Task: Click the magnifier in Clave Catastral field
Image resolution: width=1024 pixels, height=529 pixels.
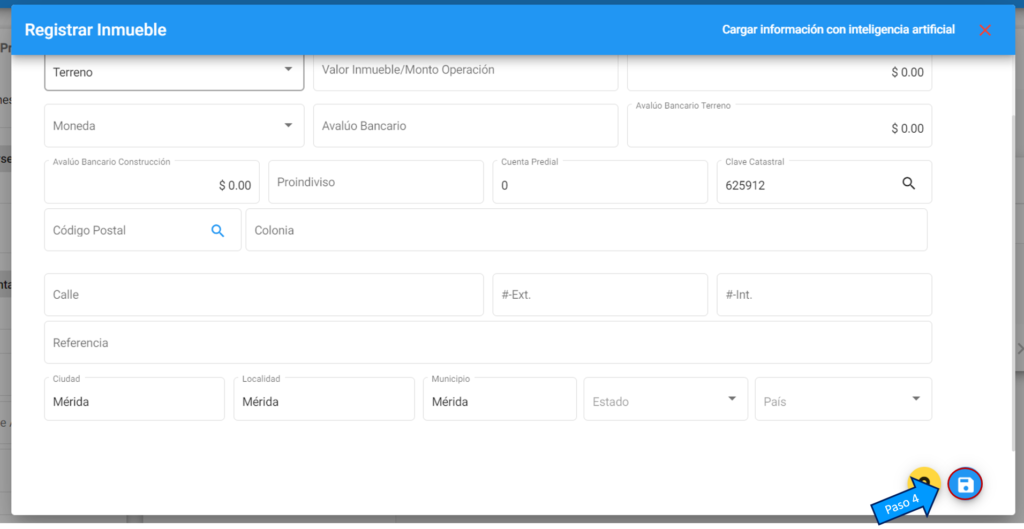Action: pyautogui.click(x=908, y=184)
